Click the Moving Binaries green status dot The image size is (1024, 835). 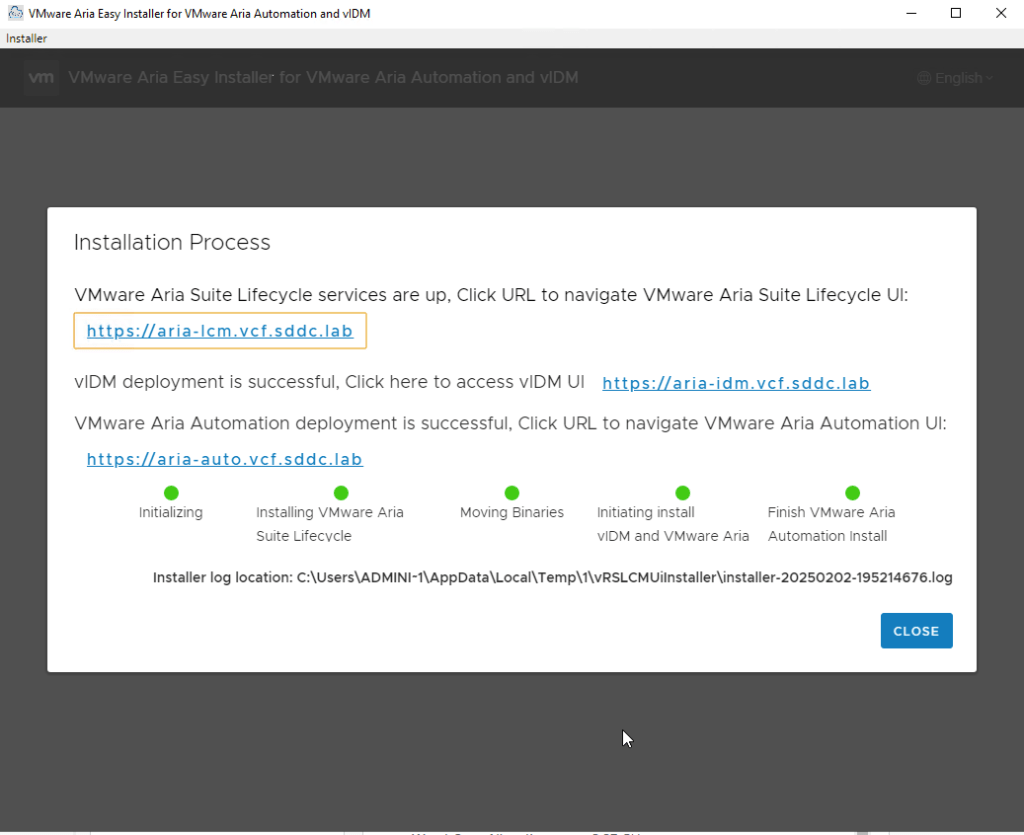click(512, 493)
